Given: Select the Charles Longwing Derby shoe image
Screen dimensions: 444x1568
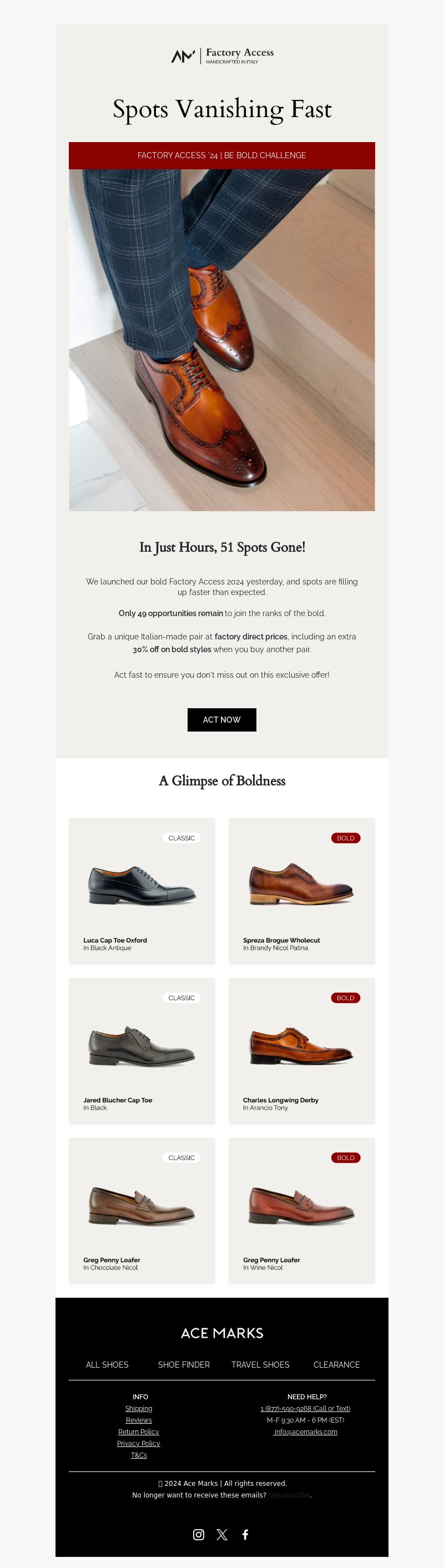Looking at the screenshot, I should click(x=301, y=1046).
